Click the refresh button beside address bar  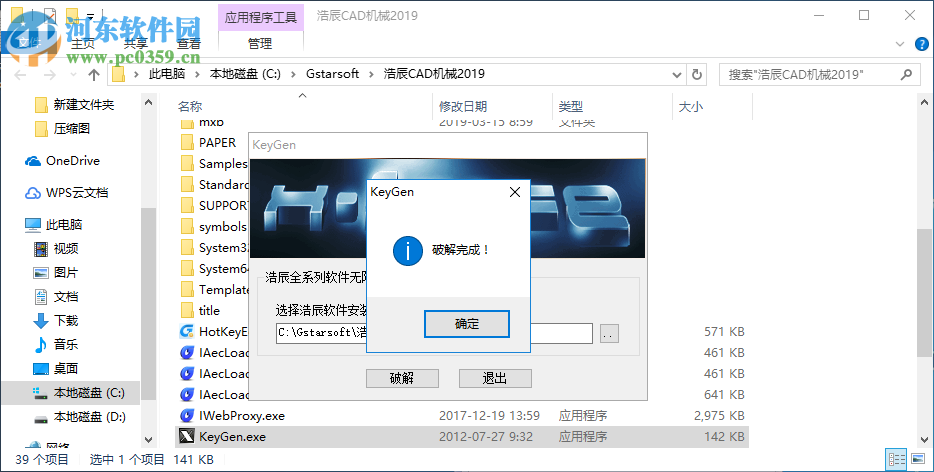696,74
